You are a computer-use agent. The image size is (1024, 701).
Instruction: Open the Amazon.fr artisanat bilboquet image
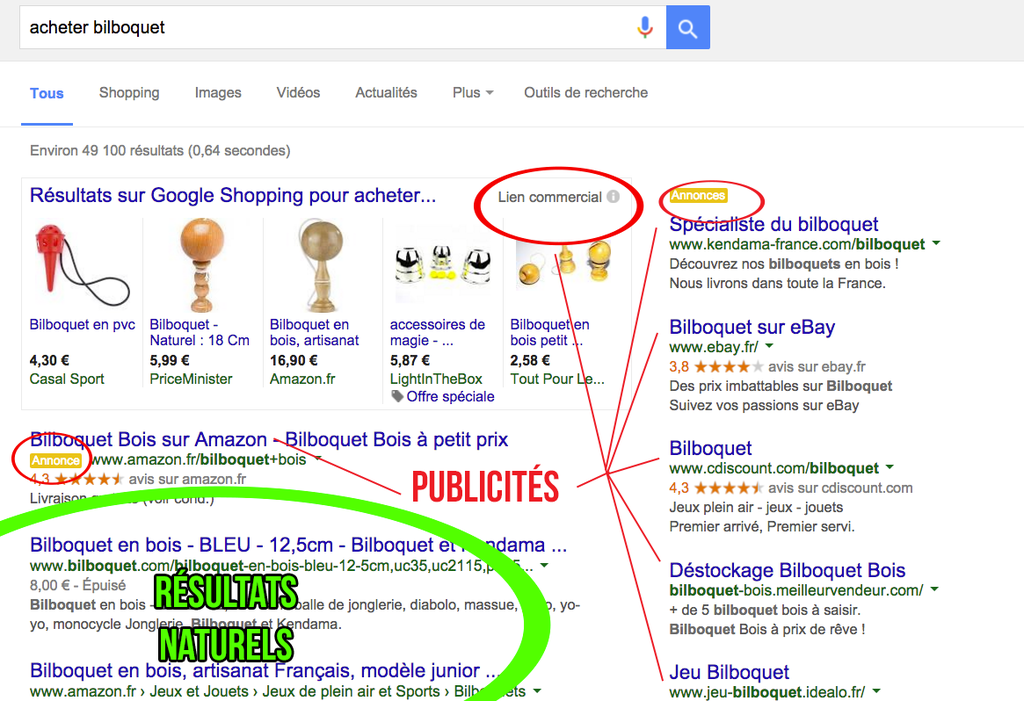[320, 265]
